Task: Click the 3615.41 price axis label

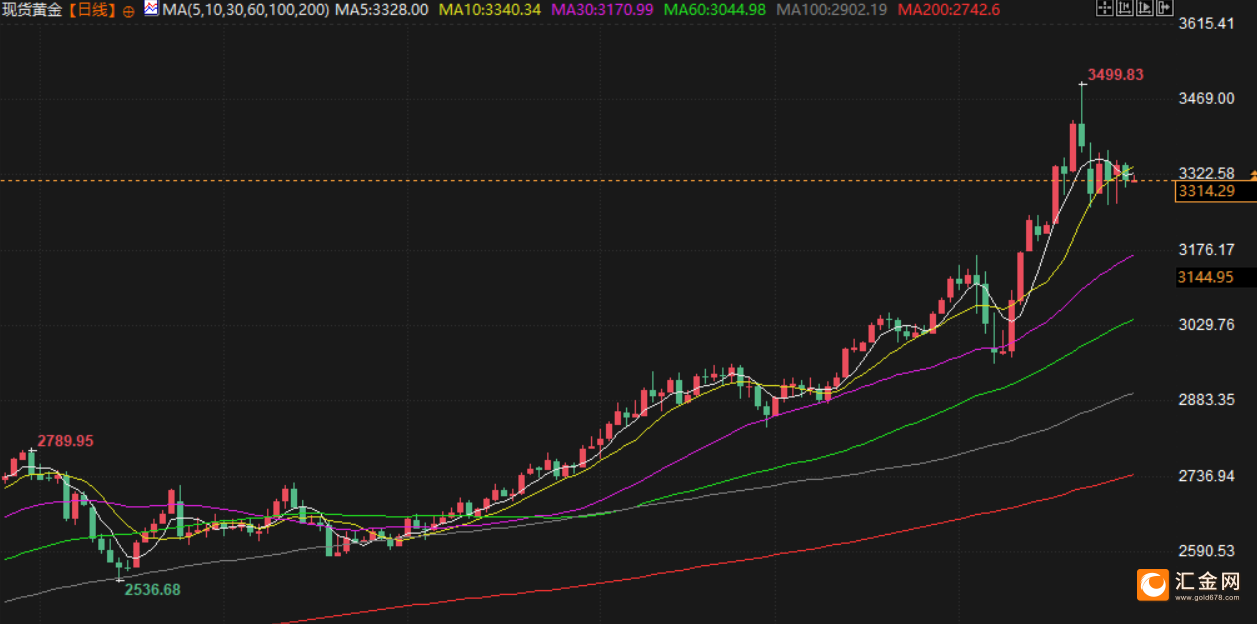Action: [1208, 23]
